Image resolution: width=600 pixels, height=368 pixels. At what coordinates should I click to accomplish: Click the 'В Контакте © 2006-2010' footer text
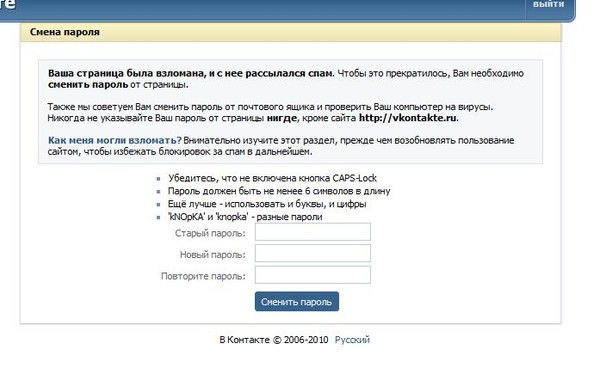[x=274, y=340]
